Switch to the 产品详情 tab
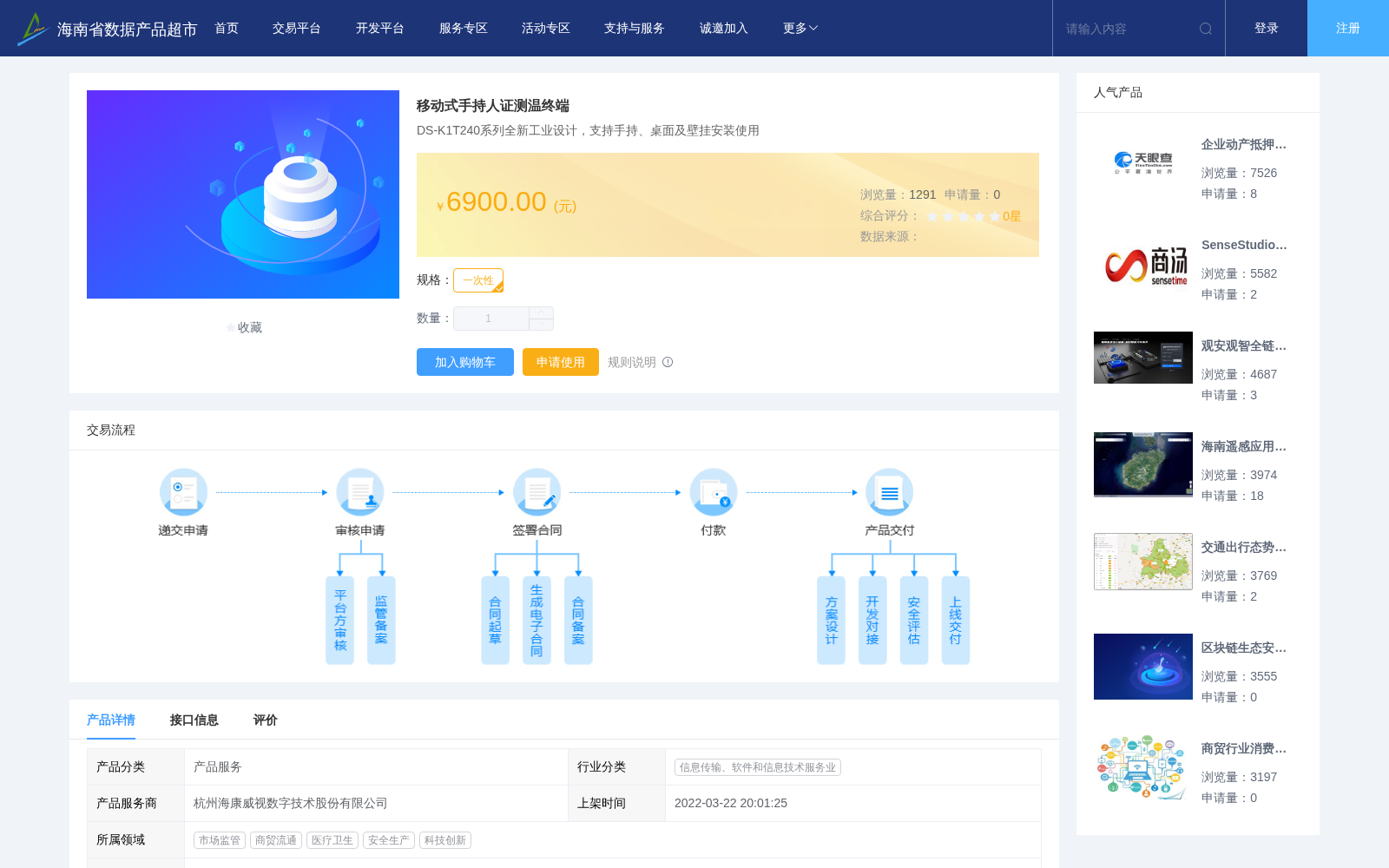Viewport: 1389px width, 868px height. 111,720
